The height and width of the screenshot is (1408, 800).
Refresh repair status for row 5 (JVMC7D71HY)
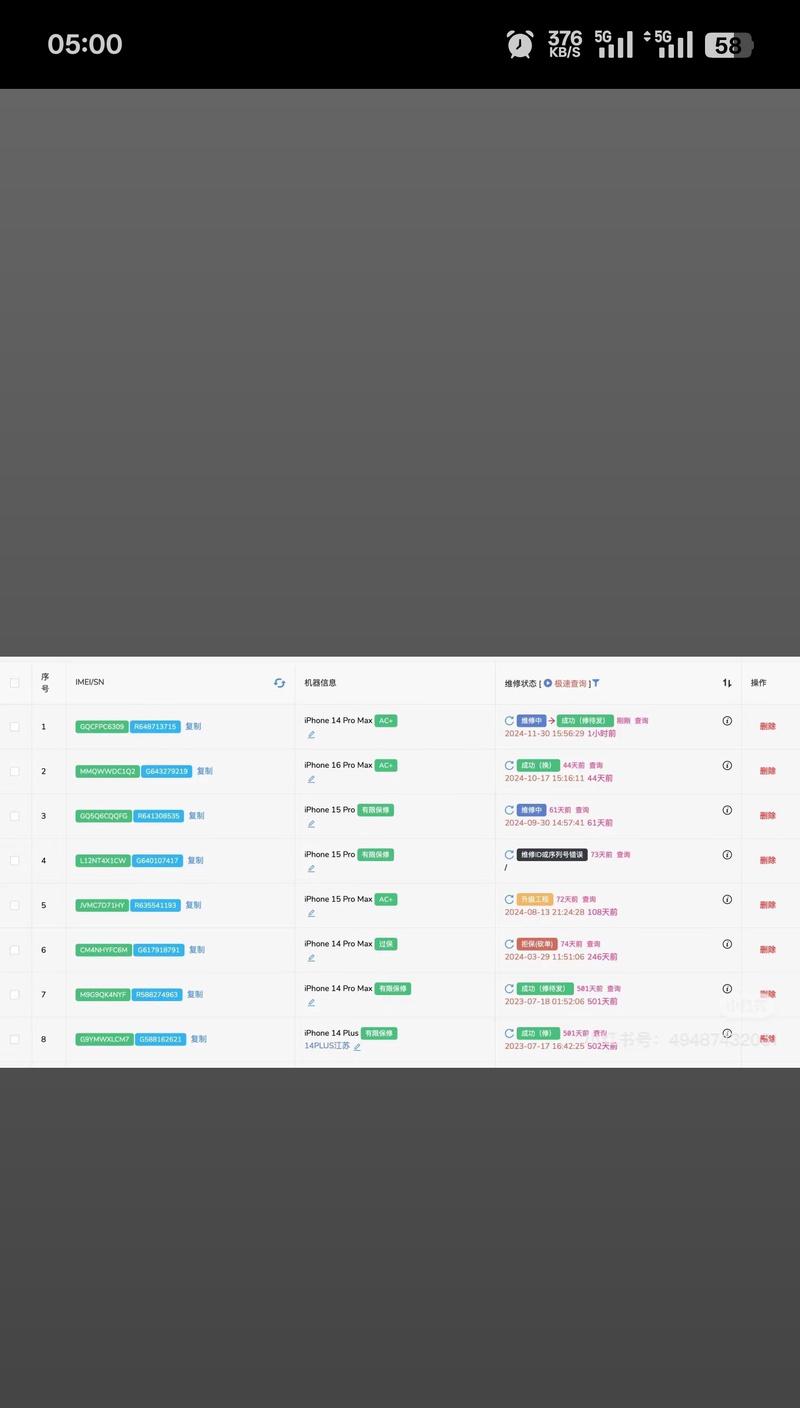(509, 900)
